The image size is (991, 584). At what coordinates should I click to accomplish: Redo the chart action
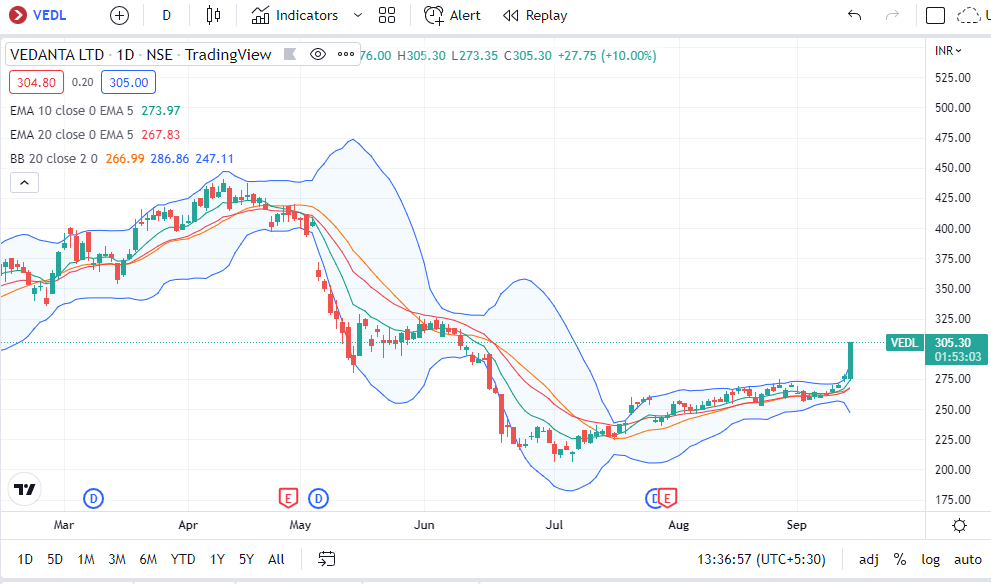click(x=892, y=15)
